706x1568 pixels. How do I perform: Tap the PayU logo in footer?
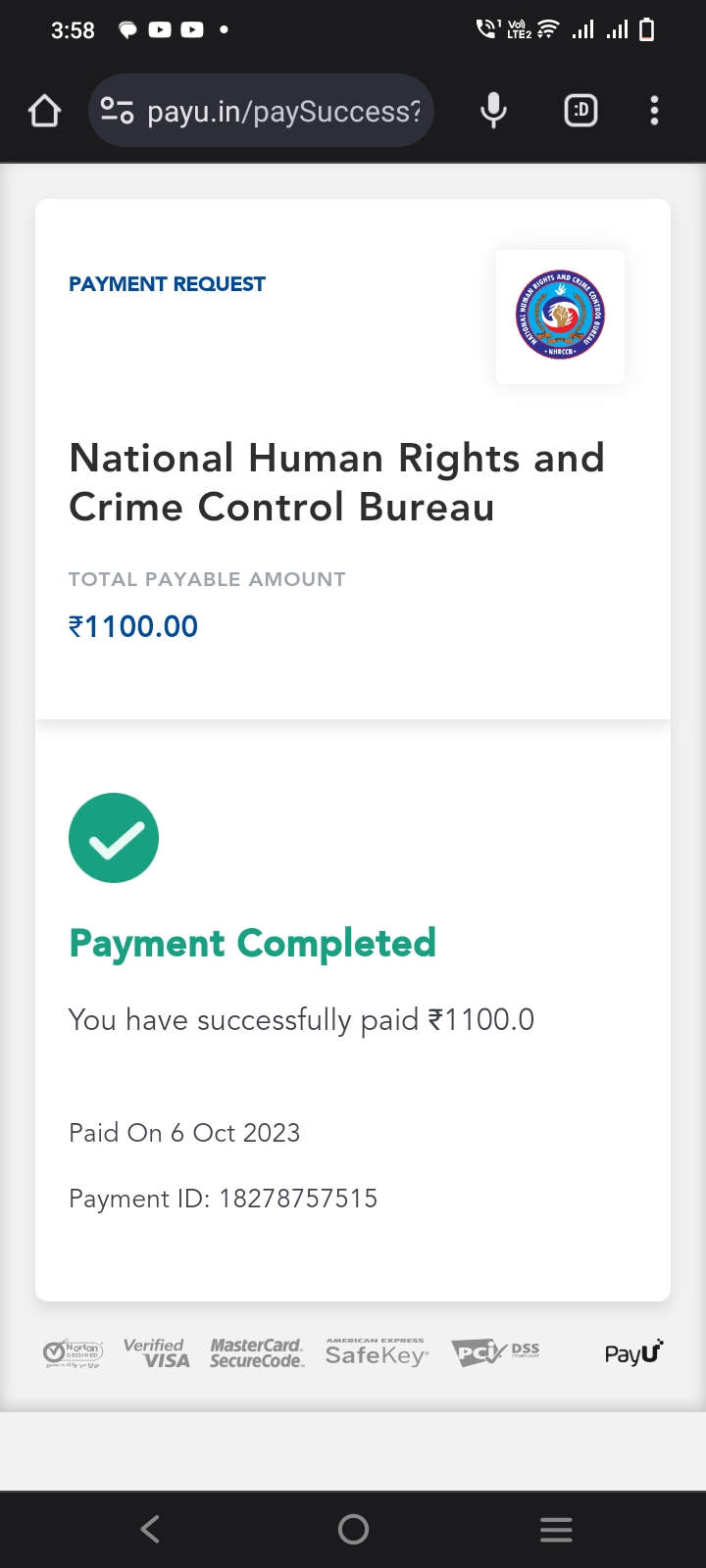coord(633,1353)
